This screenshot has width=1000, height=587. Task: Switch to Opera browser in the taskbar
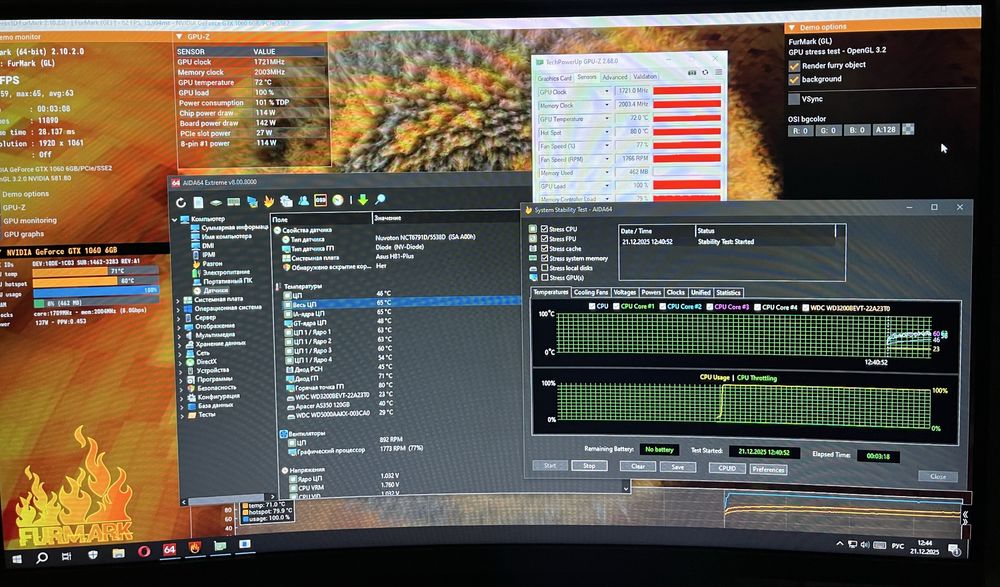click(x=143, y=551)
